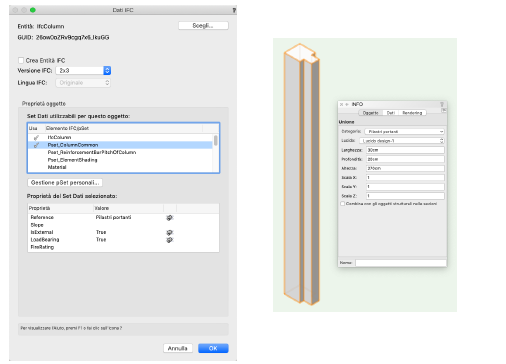This screenshot has height=364, width=506.
Task: Click the Profondità input field
Action: (x=405, y=159)
